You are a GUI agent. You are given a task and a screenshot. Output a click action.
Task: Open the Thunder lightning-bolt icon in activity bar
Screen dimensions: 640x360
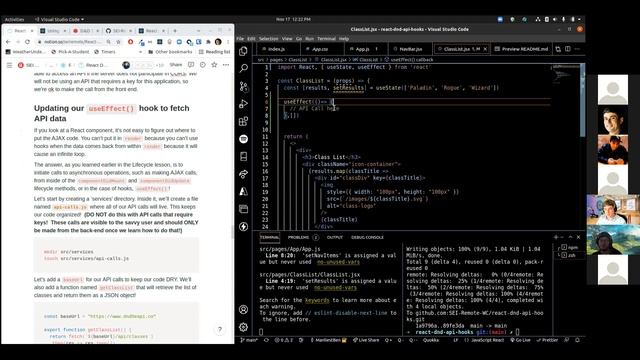click(x=244, y=227)
